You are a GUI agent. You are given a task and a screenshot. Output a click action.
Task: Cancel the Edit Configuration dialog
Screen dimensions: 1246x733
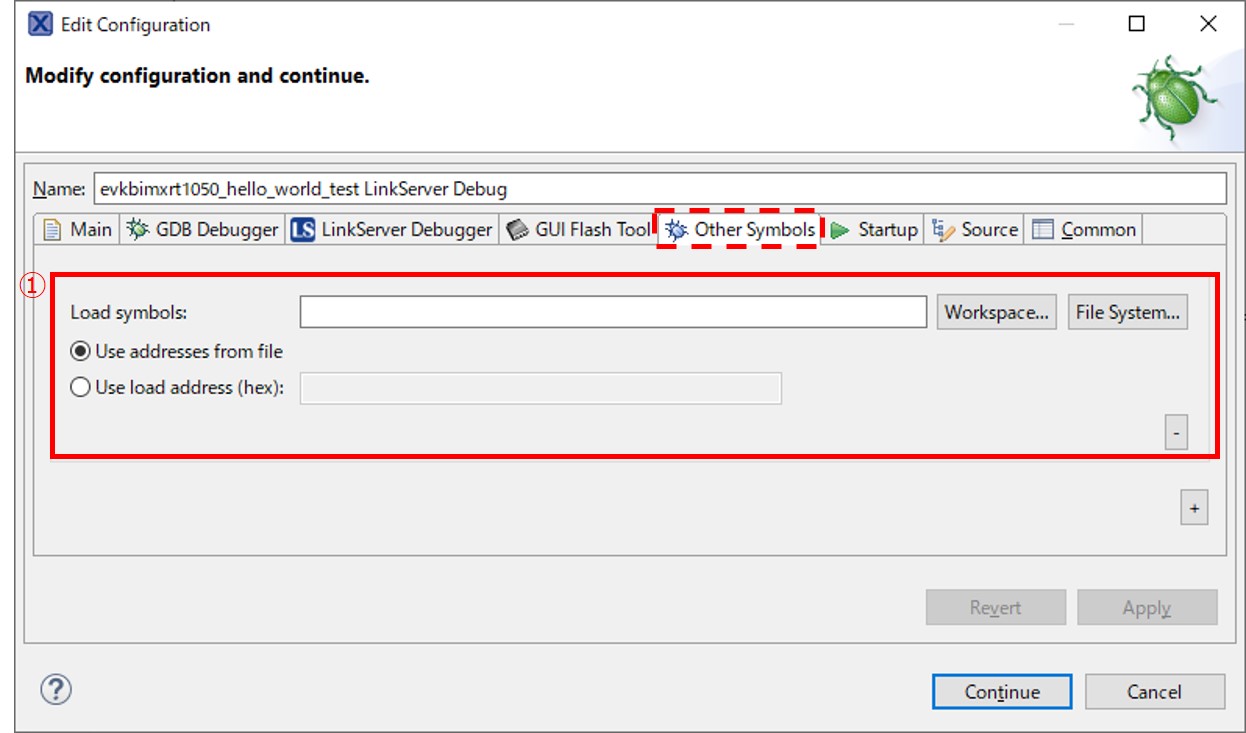[x=1154, y=692]
